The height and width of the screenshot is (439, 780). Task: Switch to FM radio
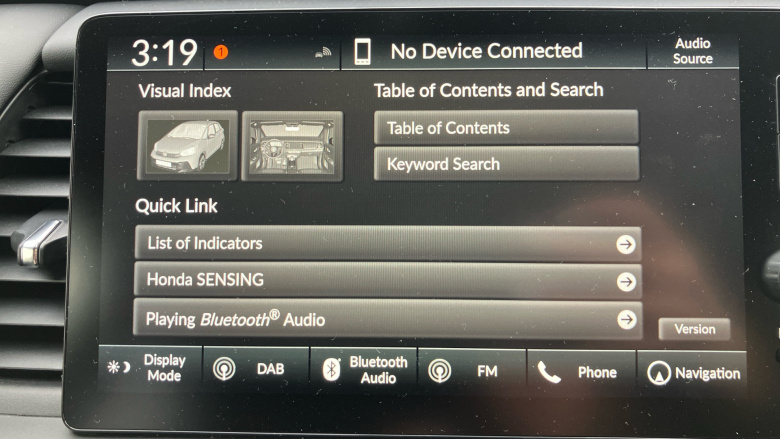pos(472,371)
